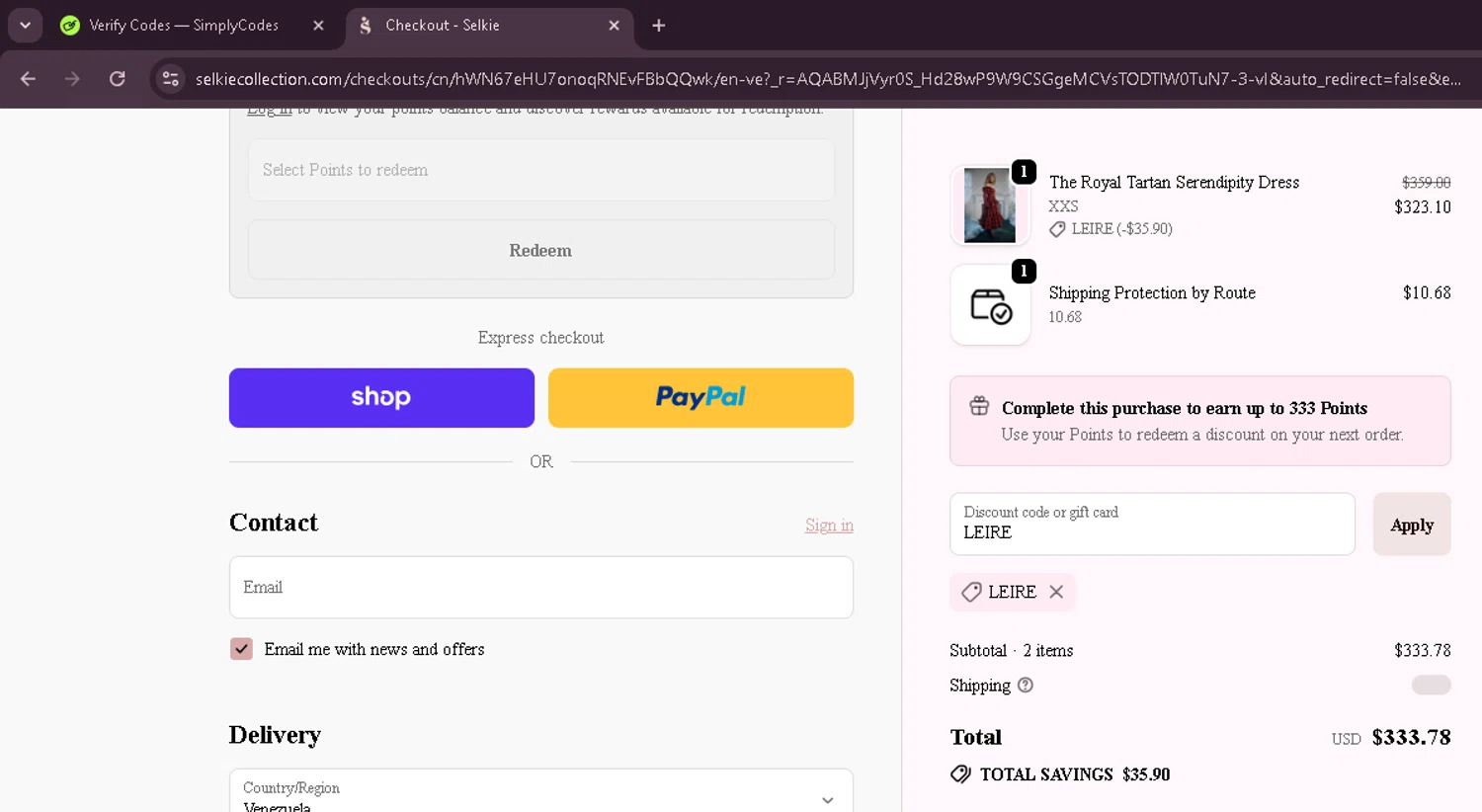The image size is (1482, 812).
Task: Go forward to next page
Action: click(x=72, y=79)
